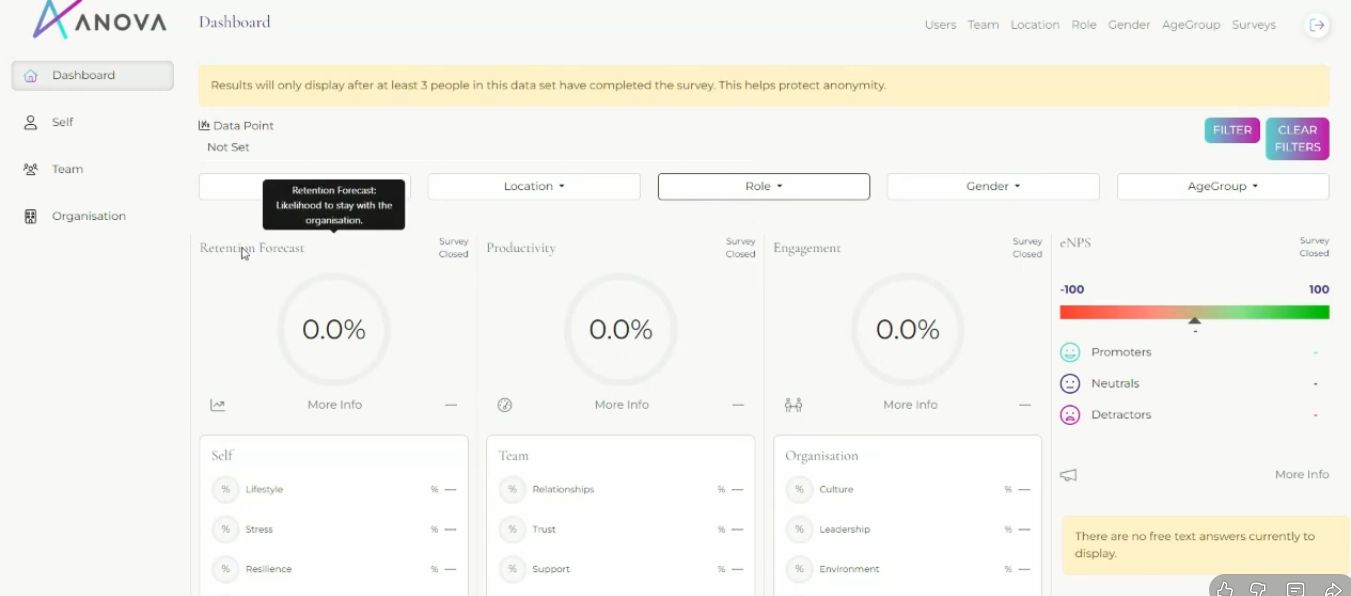This screenshot has height=596, width=1351.
Task: Click the 'Dashboard' page title text
Action: 235,22
